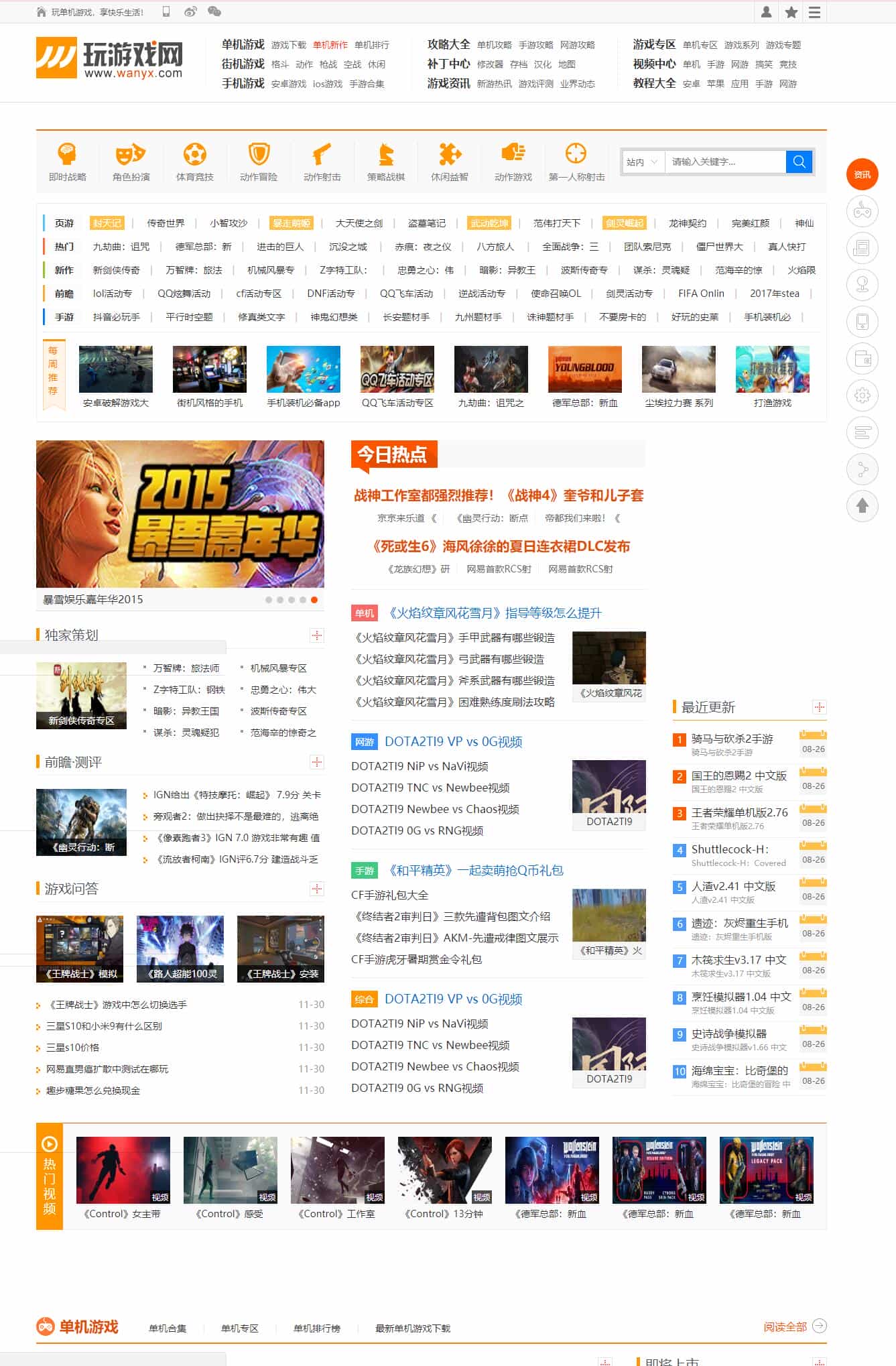896x1366 pixels.
Task: Select the last orange carousel dot
Action: 314,600
